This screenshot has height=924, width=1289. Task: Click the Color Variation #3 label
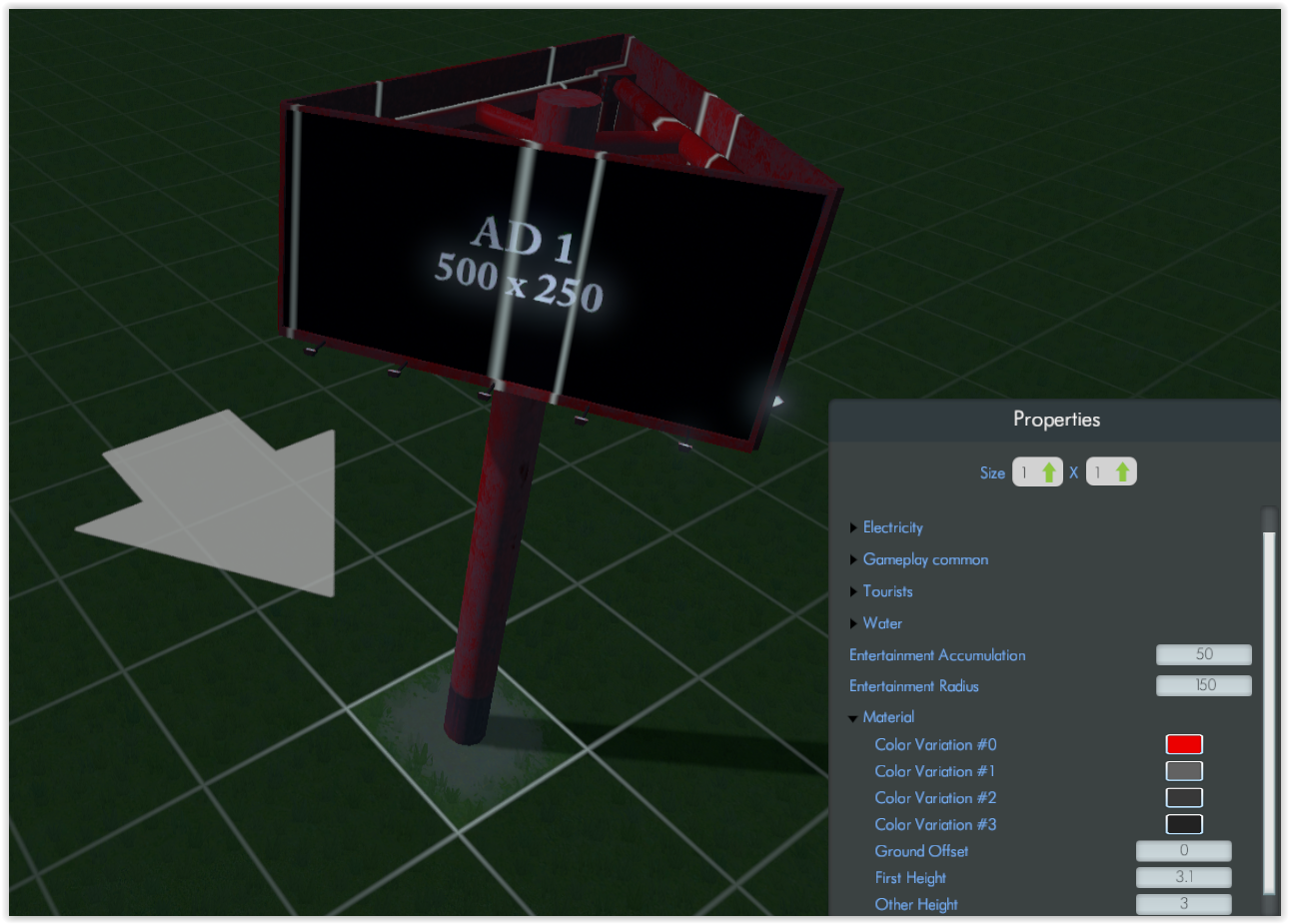(x=935, y=824)
